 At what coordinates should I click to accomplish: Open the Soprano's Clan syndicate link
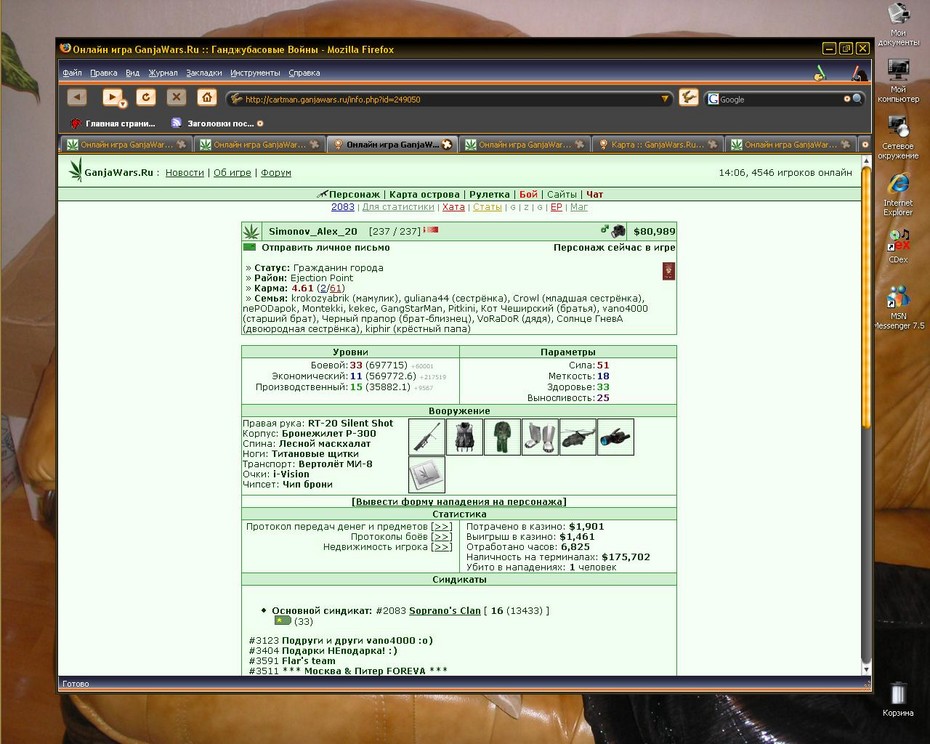pyautogui.click(x=445, y=611)
